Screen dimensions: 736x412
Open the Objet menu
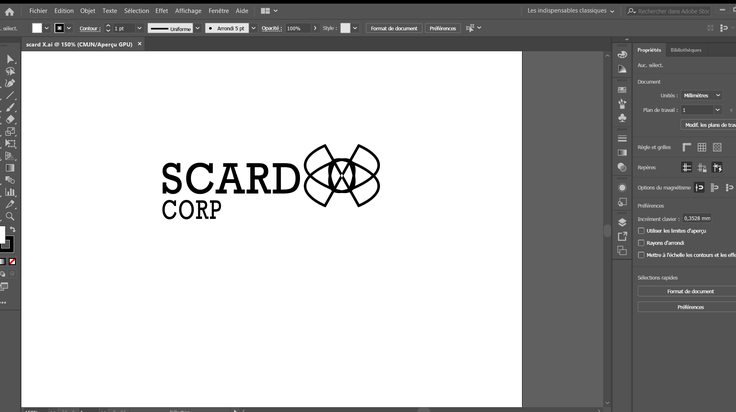click(87, 11)
